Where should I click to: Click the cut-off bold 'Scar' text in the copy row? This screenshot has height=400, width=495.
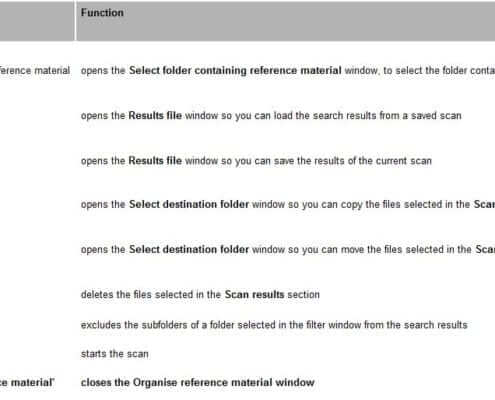coord(484,204)
